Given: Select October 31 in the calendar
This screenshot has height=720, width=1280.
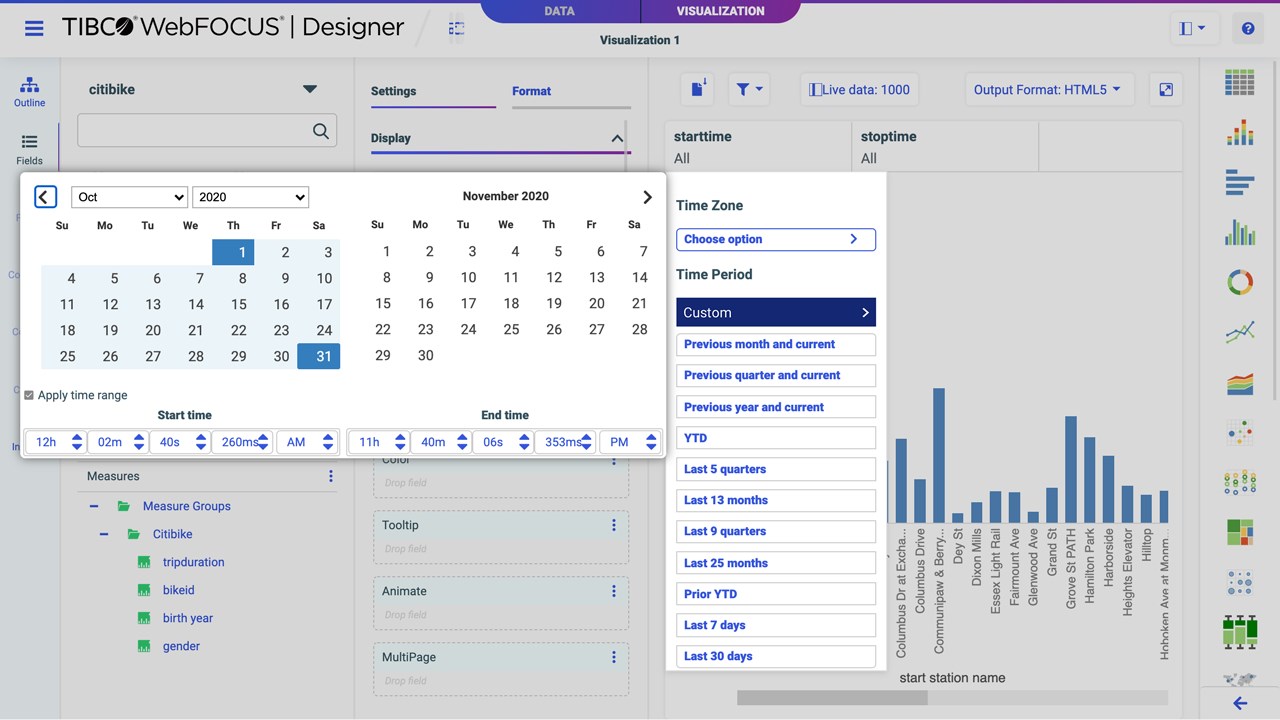Looking at the screenshot, I should 319,356.
